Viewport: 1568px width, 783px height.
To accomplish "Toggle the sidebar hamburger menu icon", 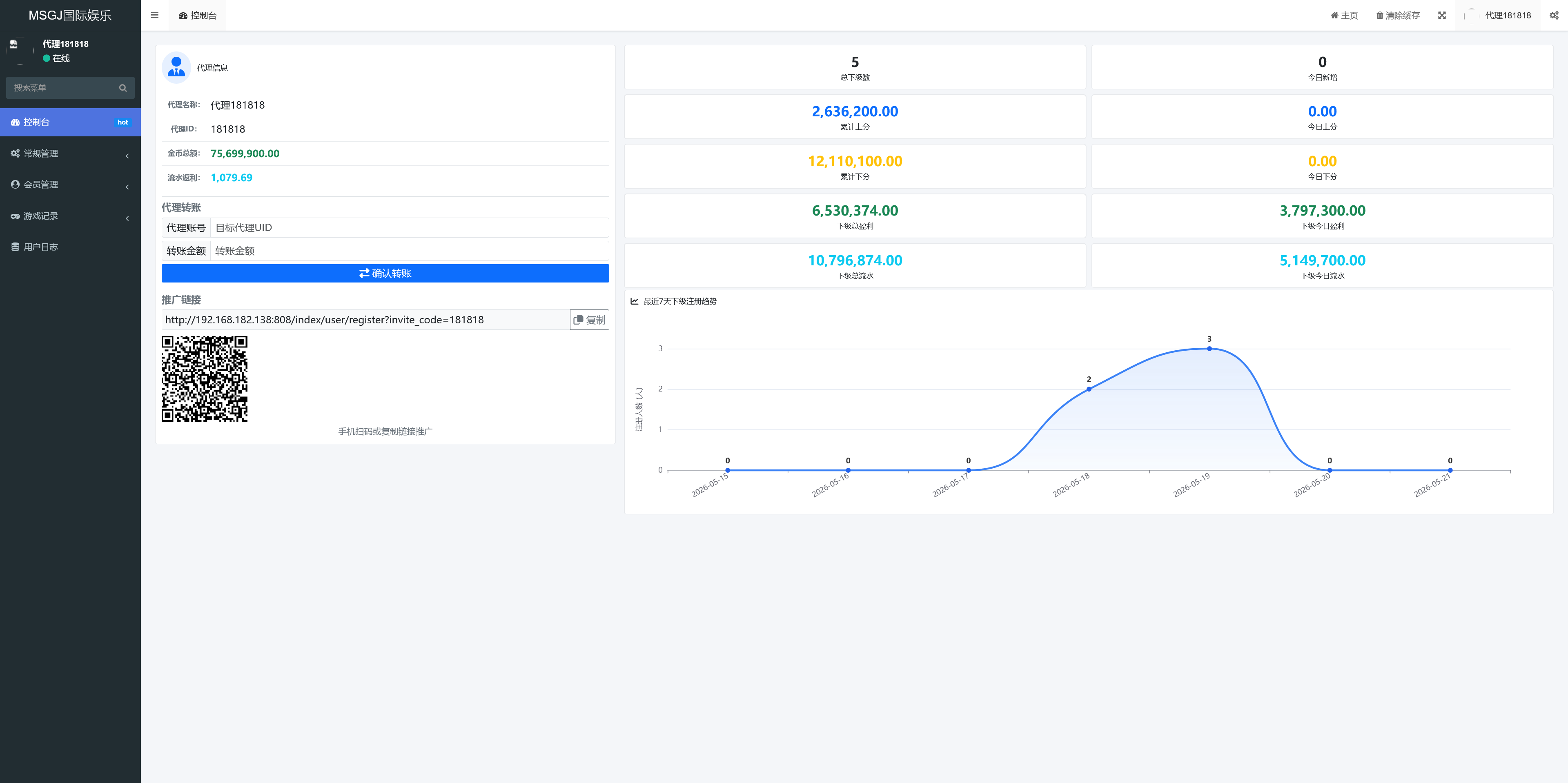I will point(155,15).
